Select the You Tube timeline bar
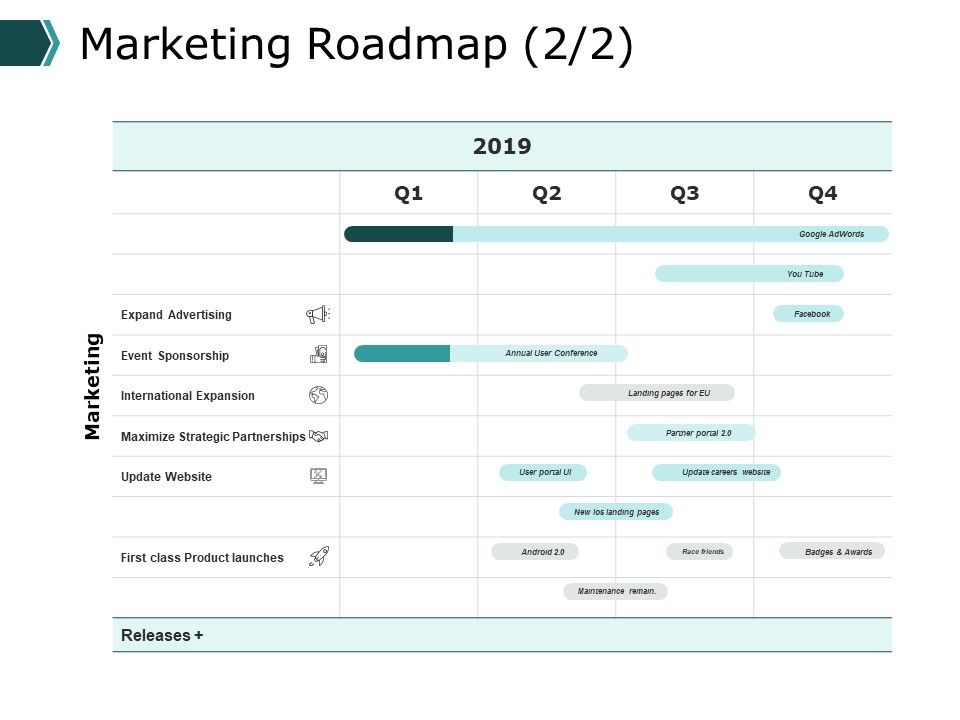This screenshot has height=720, width=960. coord(749,274)
